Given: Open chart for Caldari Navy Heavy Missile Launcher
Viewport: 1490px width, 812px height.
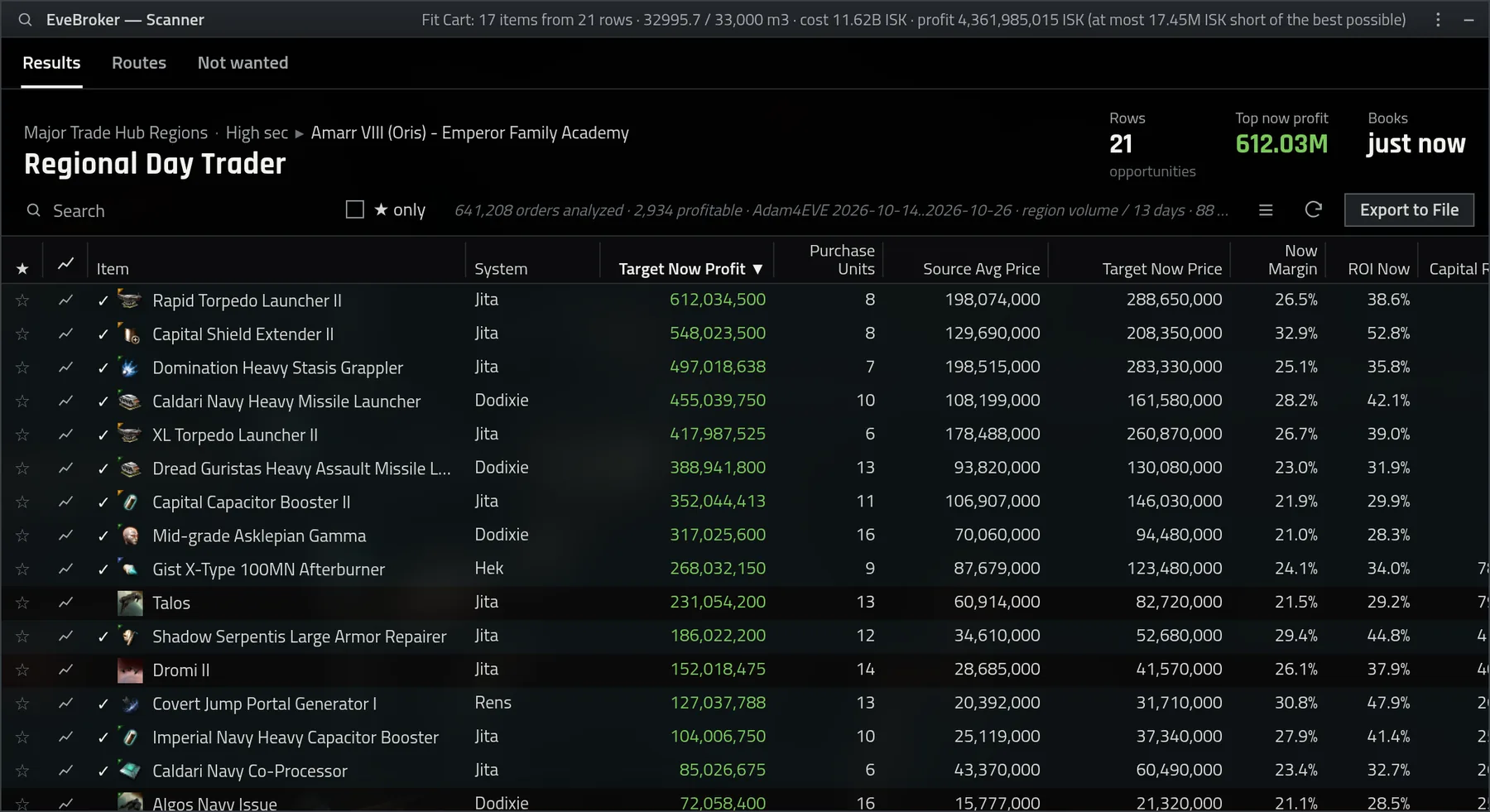Looking at the screenshot, I should (65, 401).
